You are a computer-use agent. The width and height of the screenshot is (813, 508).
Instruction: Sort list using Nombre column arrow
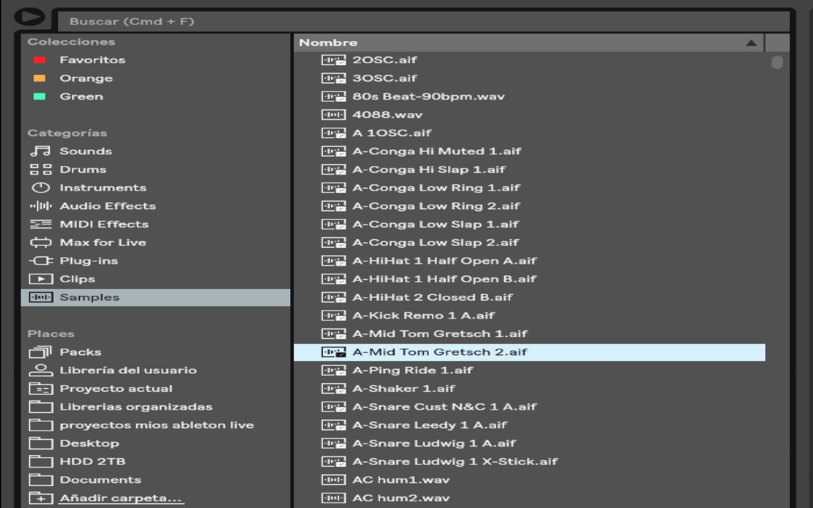click(x=751, y=43)
